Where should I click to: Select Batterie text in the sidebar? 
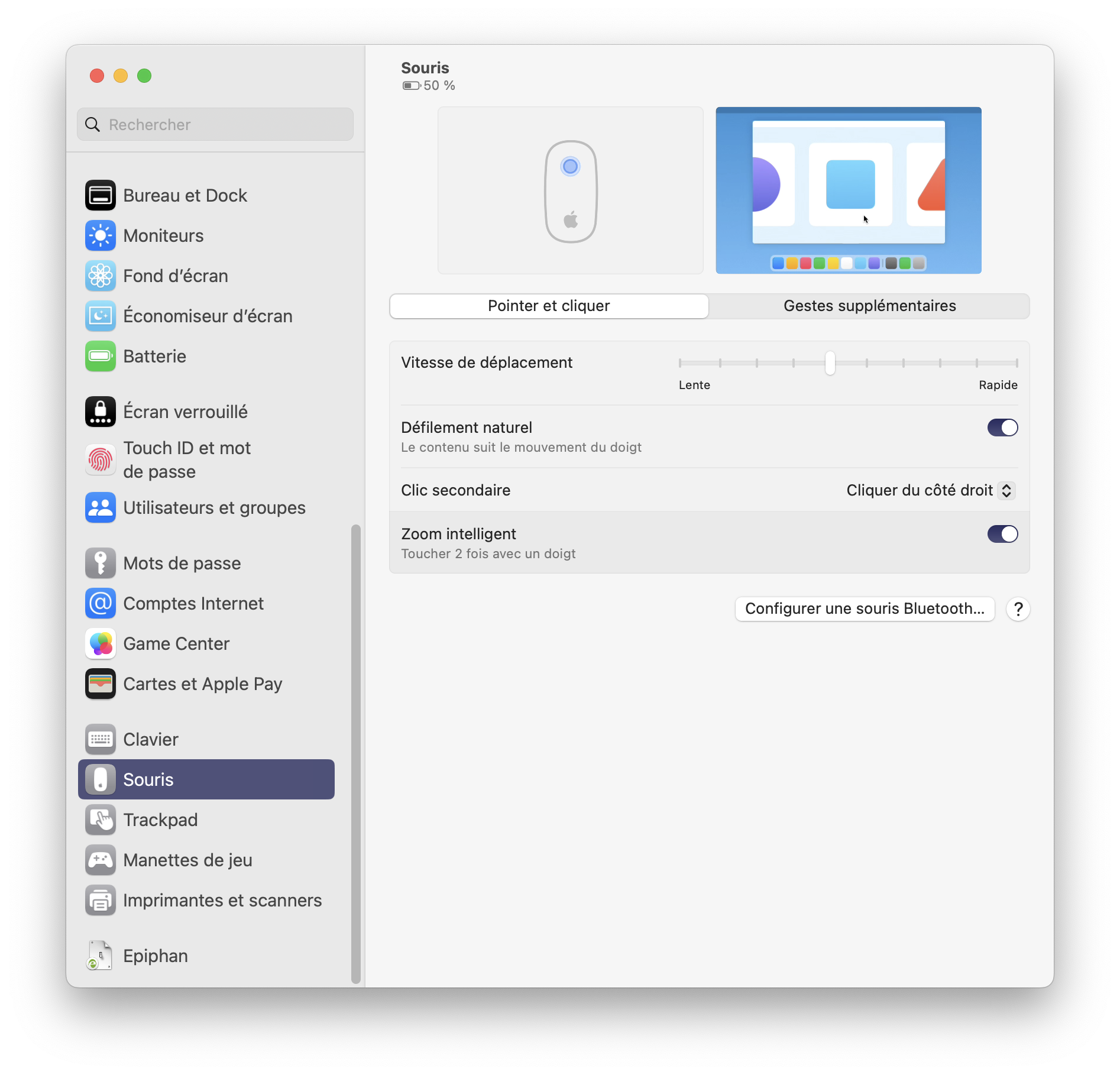(155, 357)
